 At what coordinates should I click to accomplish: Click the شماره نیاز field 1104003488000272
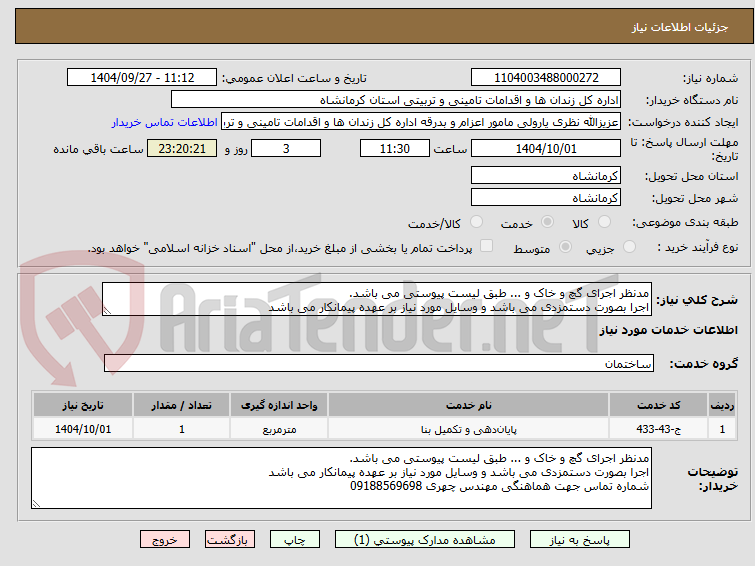point(546,78)
